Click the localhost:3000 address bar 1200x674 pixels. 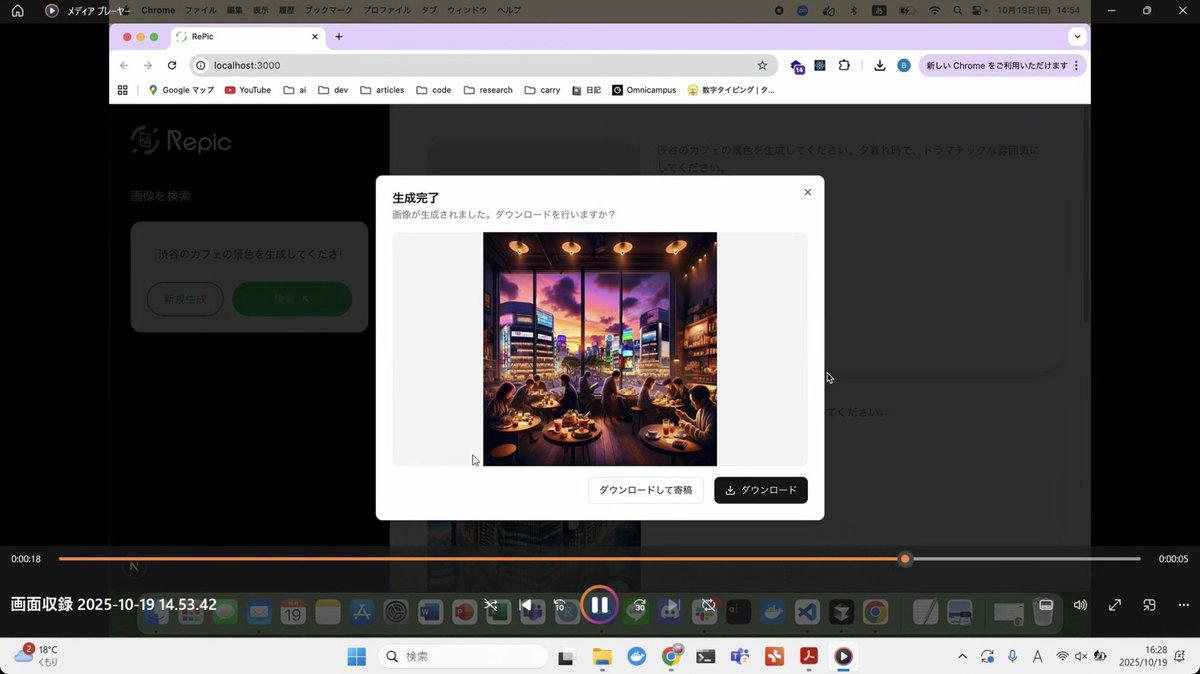point(483,65)
